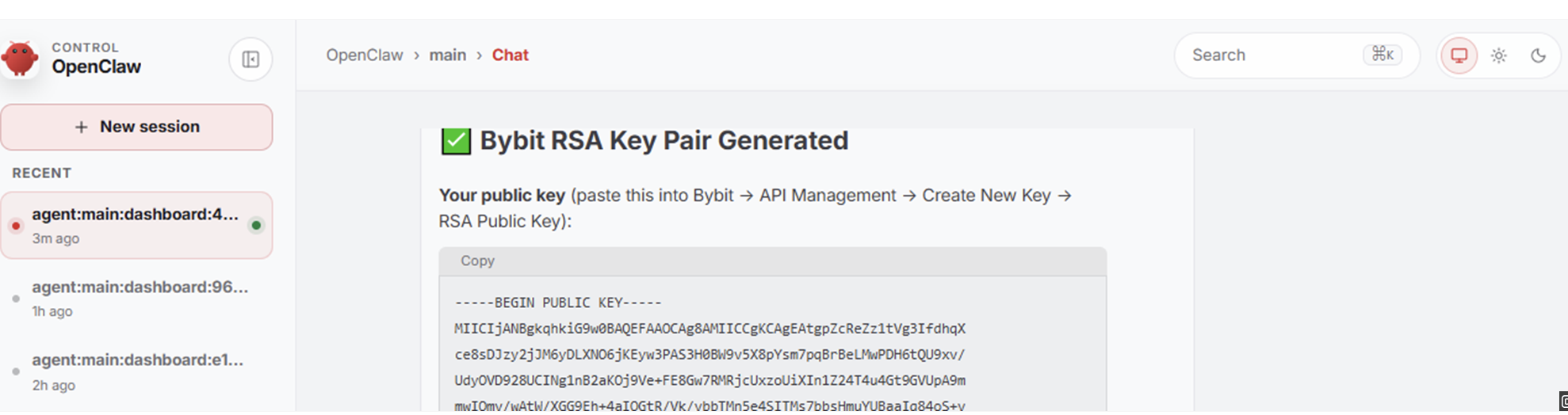Click the ⌘K shortcut badge
This screenshot has height=415, width=1568.
pyautogui.click(x=1383, y=55)
